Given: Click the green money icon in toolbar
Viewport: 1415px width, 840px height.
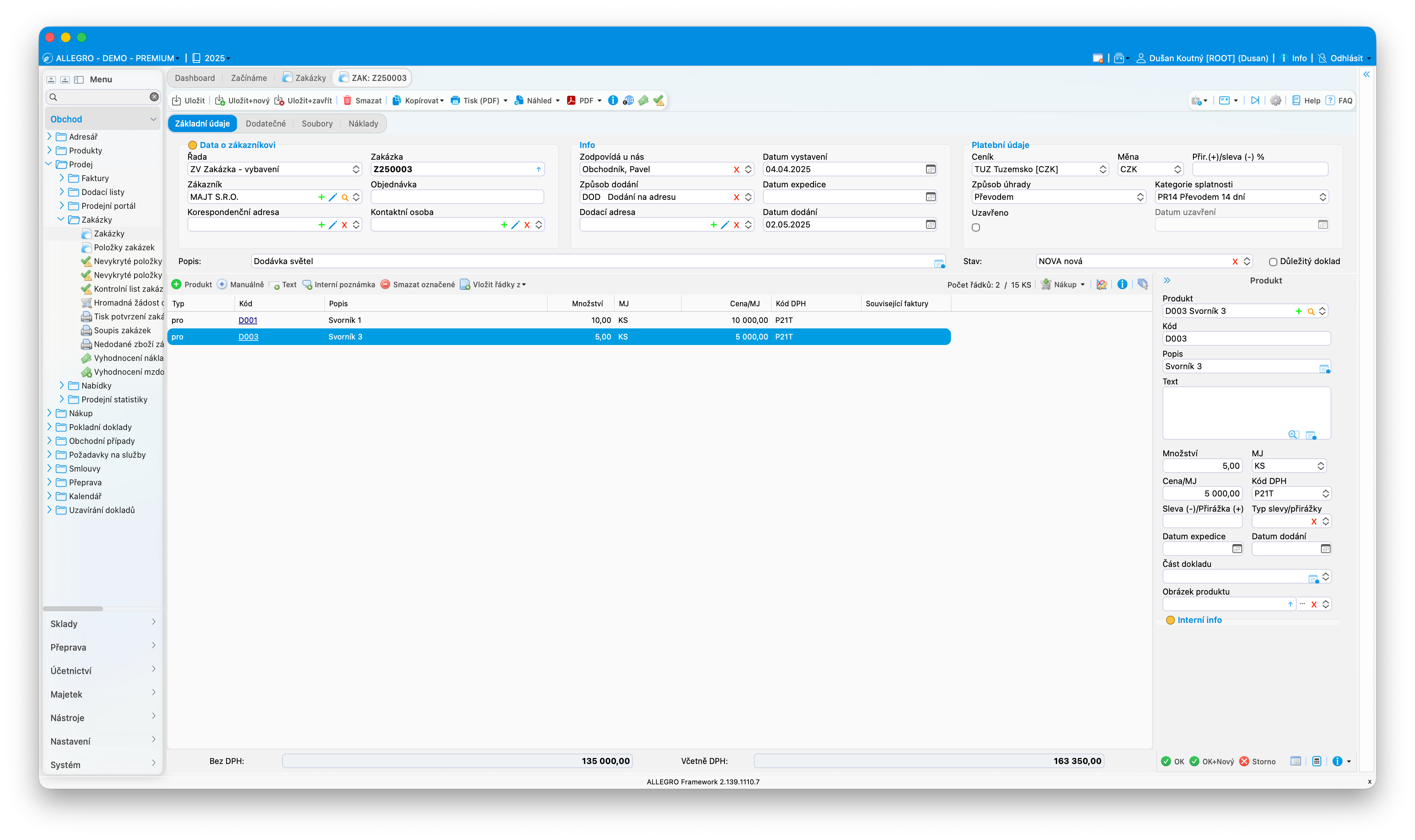Looking at the screenshot, I should click(643, 101).
